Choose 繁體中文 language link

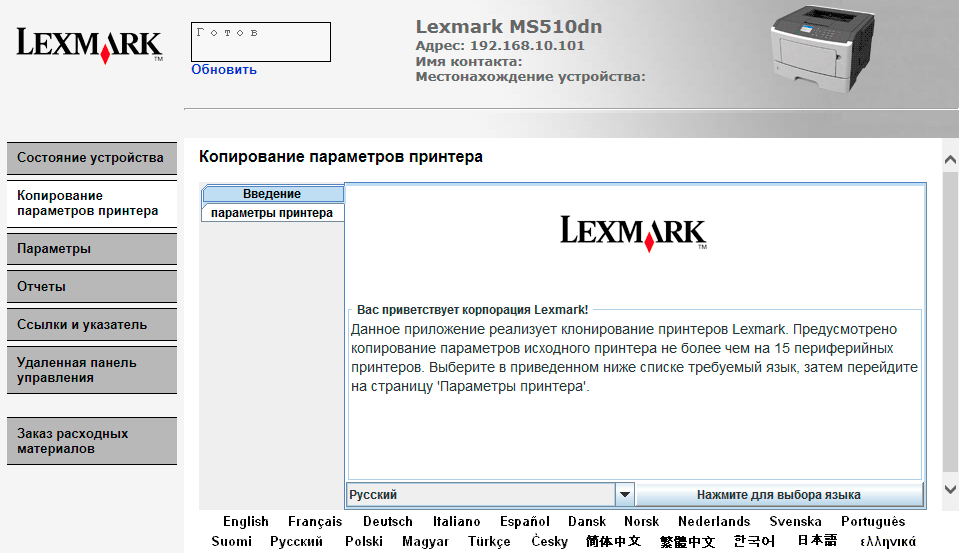pos(687,541)
